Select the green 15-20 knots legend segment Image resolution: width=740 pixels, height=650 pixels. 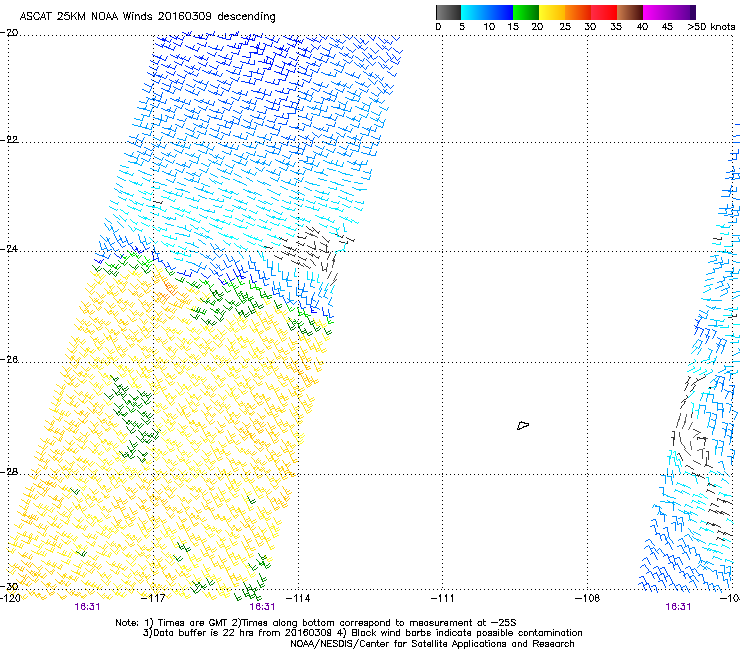click(x=526, y=12)
